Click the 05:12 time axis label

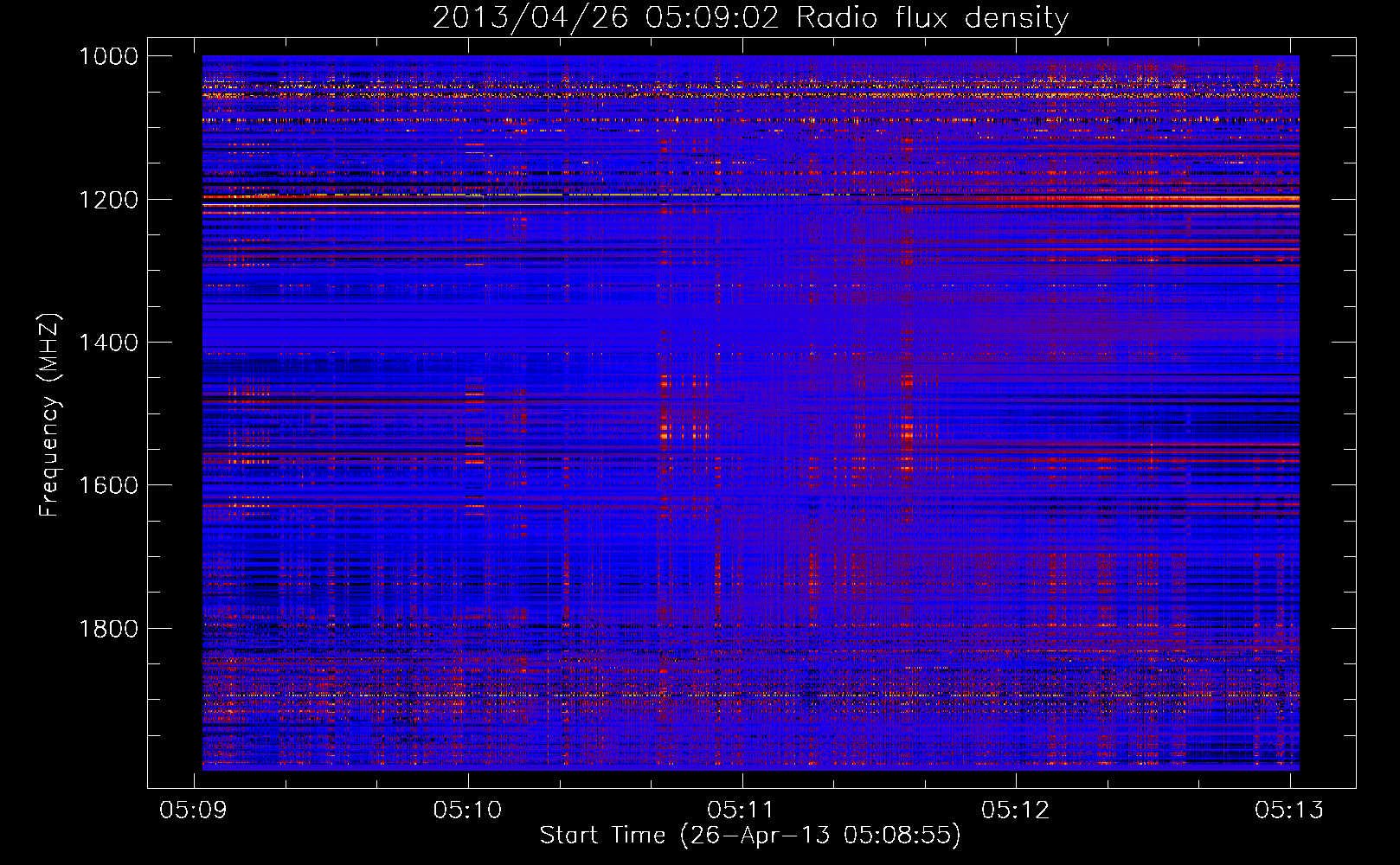(x=1016, y=810)
